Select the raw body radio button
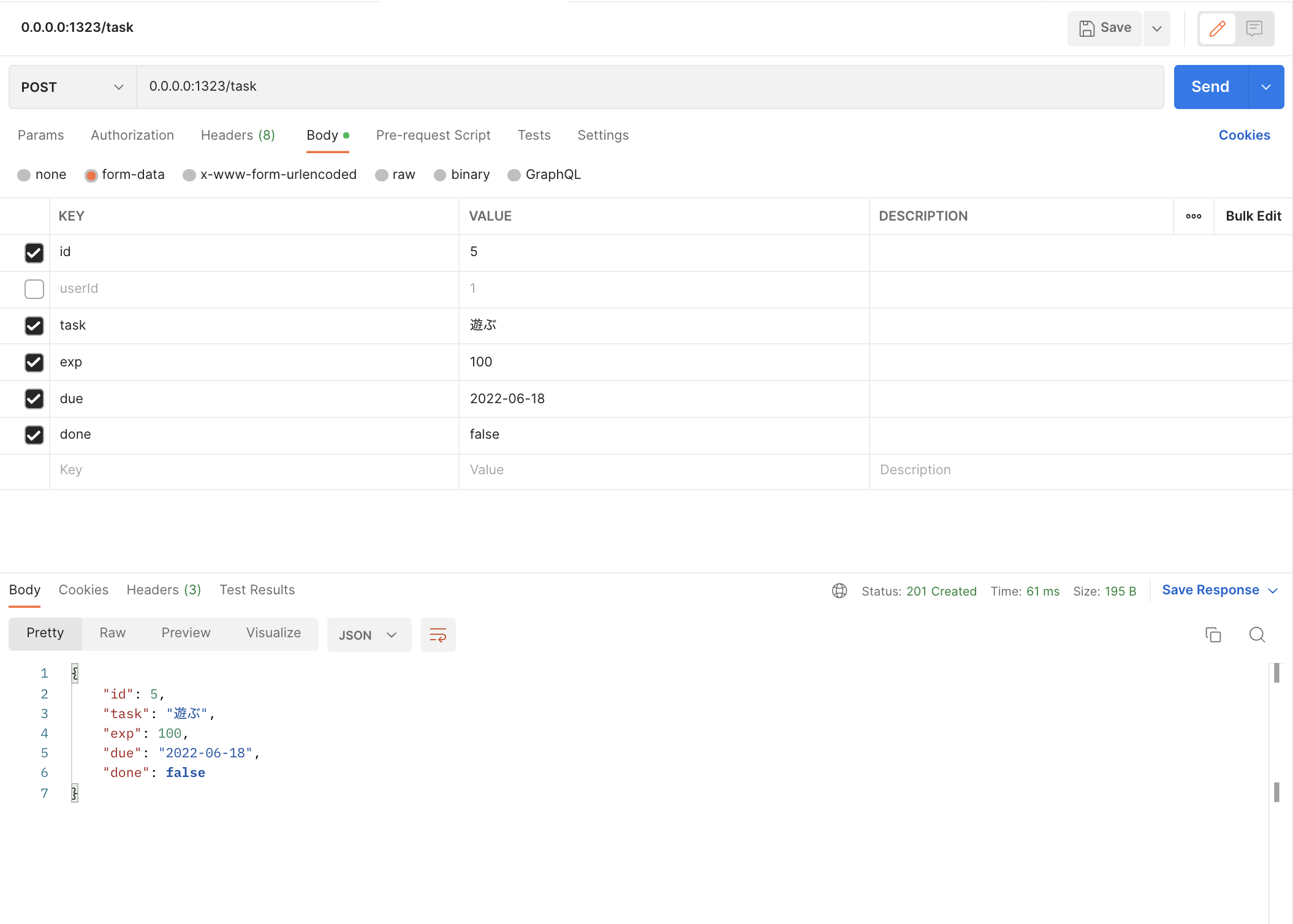Viewport: 1293px width, 924px height. pos(382,175)
